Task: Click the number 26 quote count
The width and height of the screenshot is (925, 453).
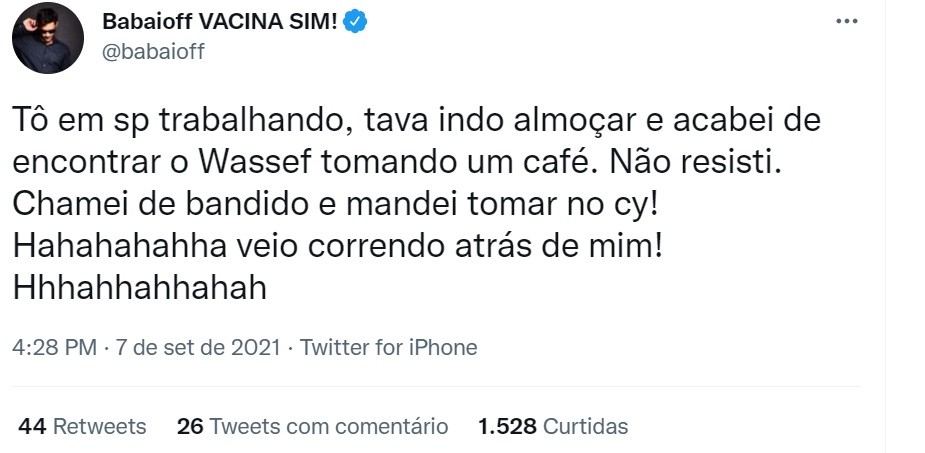Action: pyautogui.click(x=190, y=426)
